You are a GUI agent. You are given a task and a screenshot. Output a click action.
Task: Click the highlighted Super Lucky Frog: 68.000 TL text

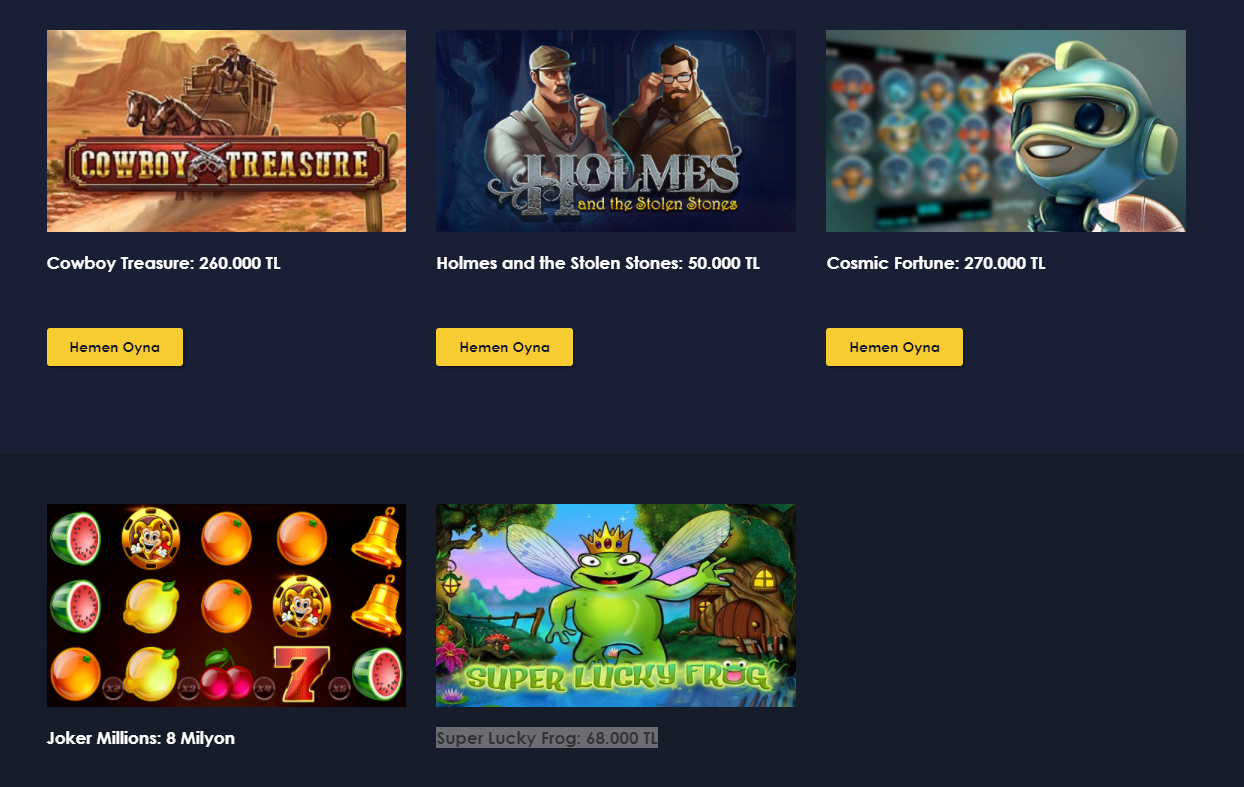(x=547, y=738)
